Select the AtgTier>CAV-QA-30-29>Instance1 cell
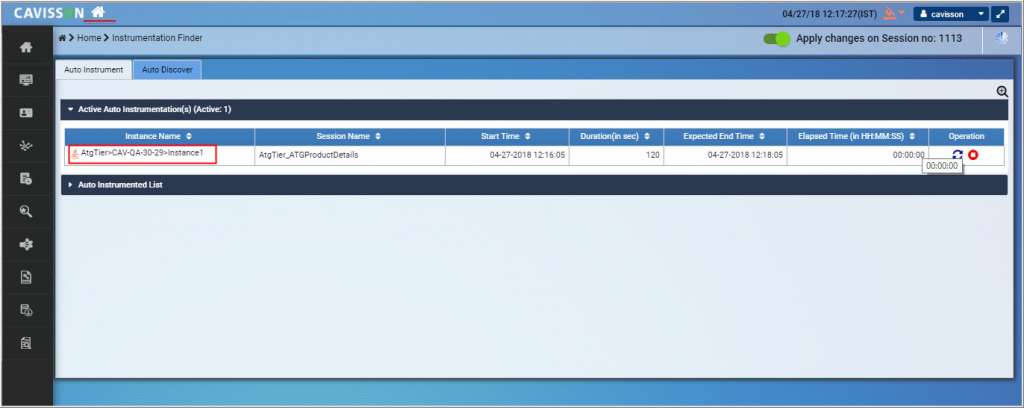This screenshot has width=1024, height=408. [x=159, y=155]
